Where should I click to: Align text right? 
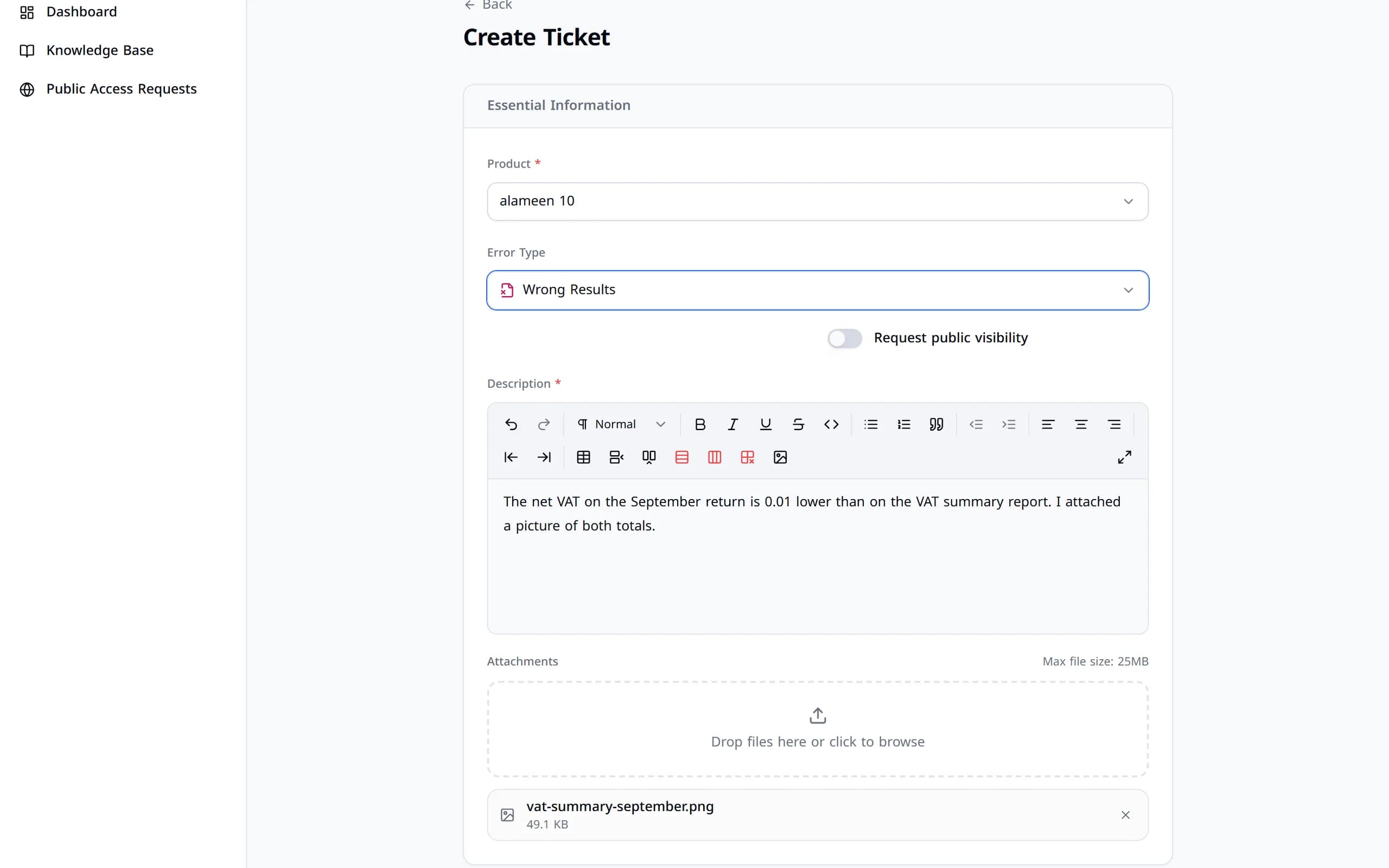pyautogui.click(x=1114, y=424)
